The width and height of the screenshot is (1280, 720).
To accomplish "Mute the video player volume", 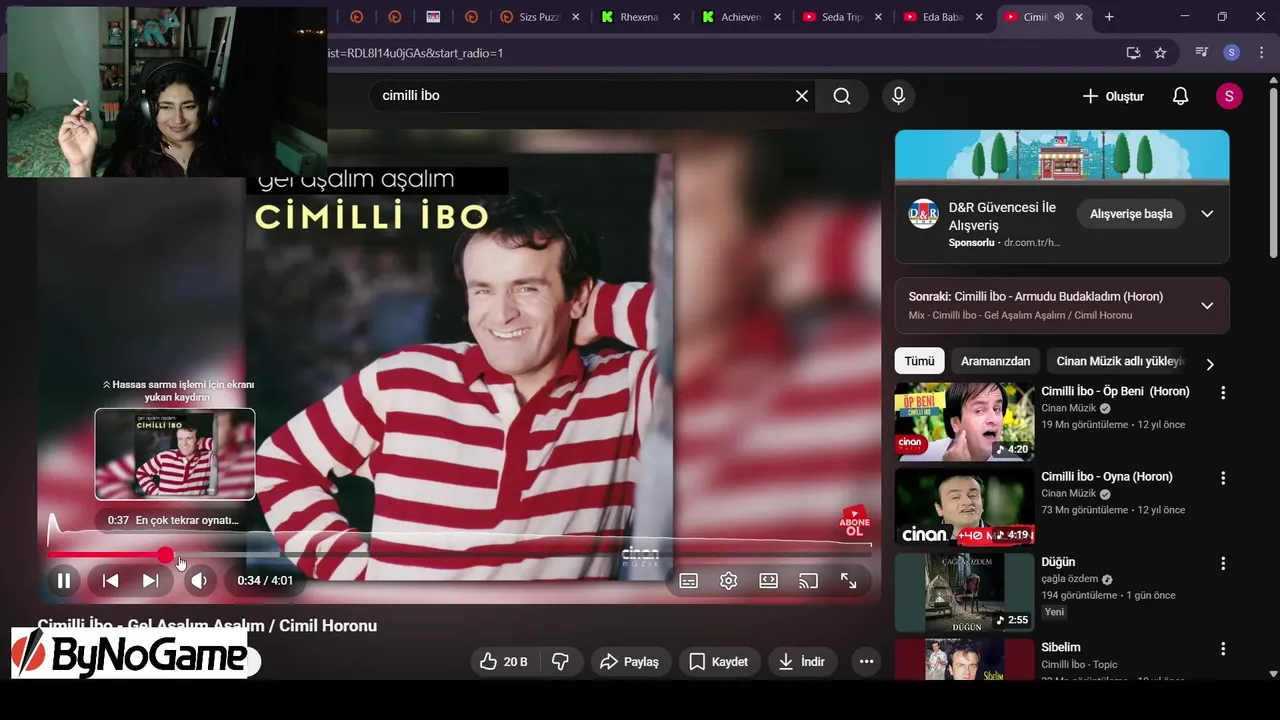I will [199, 580].
